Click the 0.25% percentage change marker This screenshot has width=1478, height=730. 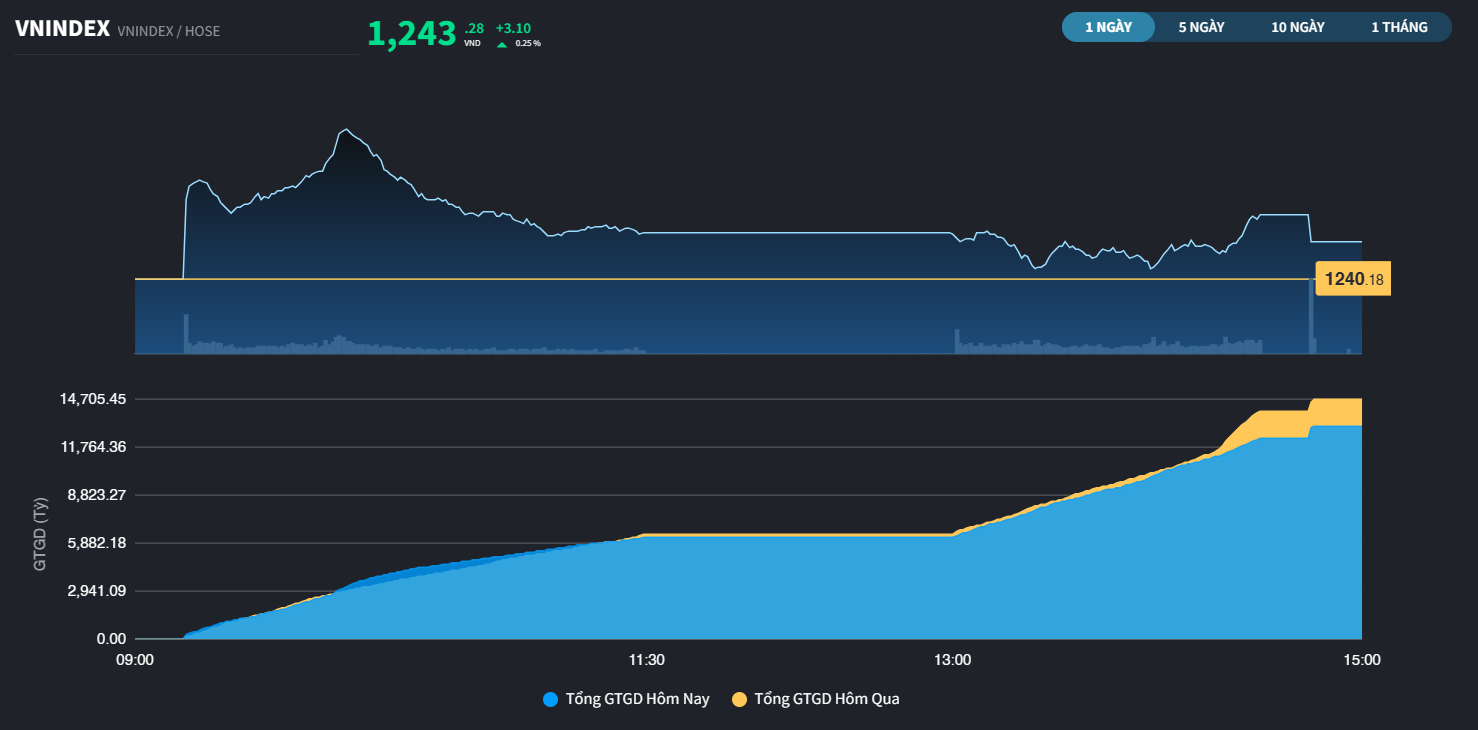pos(527,44)
